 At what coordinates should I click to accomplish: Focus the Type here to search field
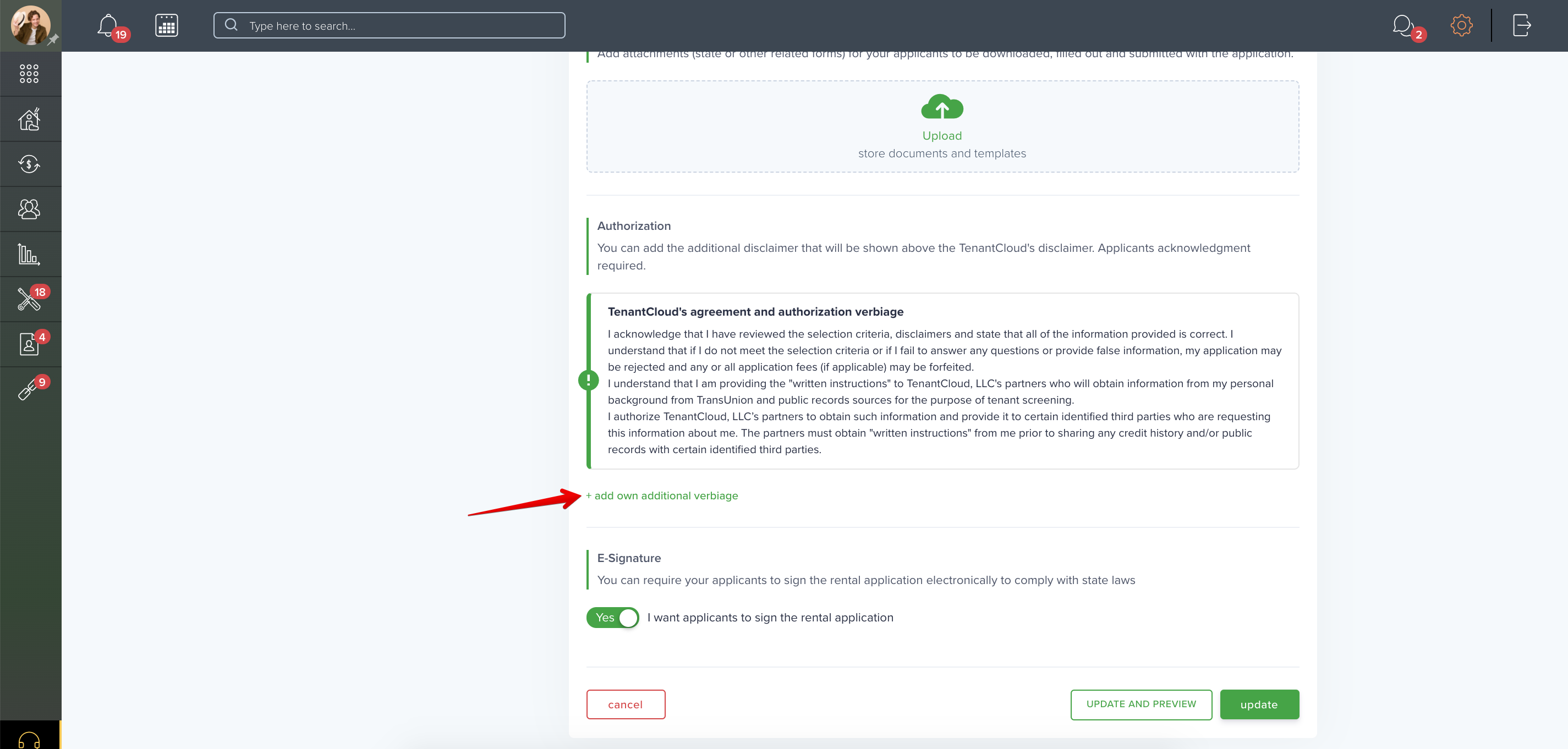[389, 25]
